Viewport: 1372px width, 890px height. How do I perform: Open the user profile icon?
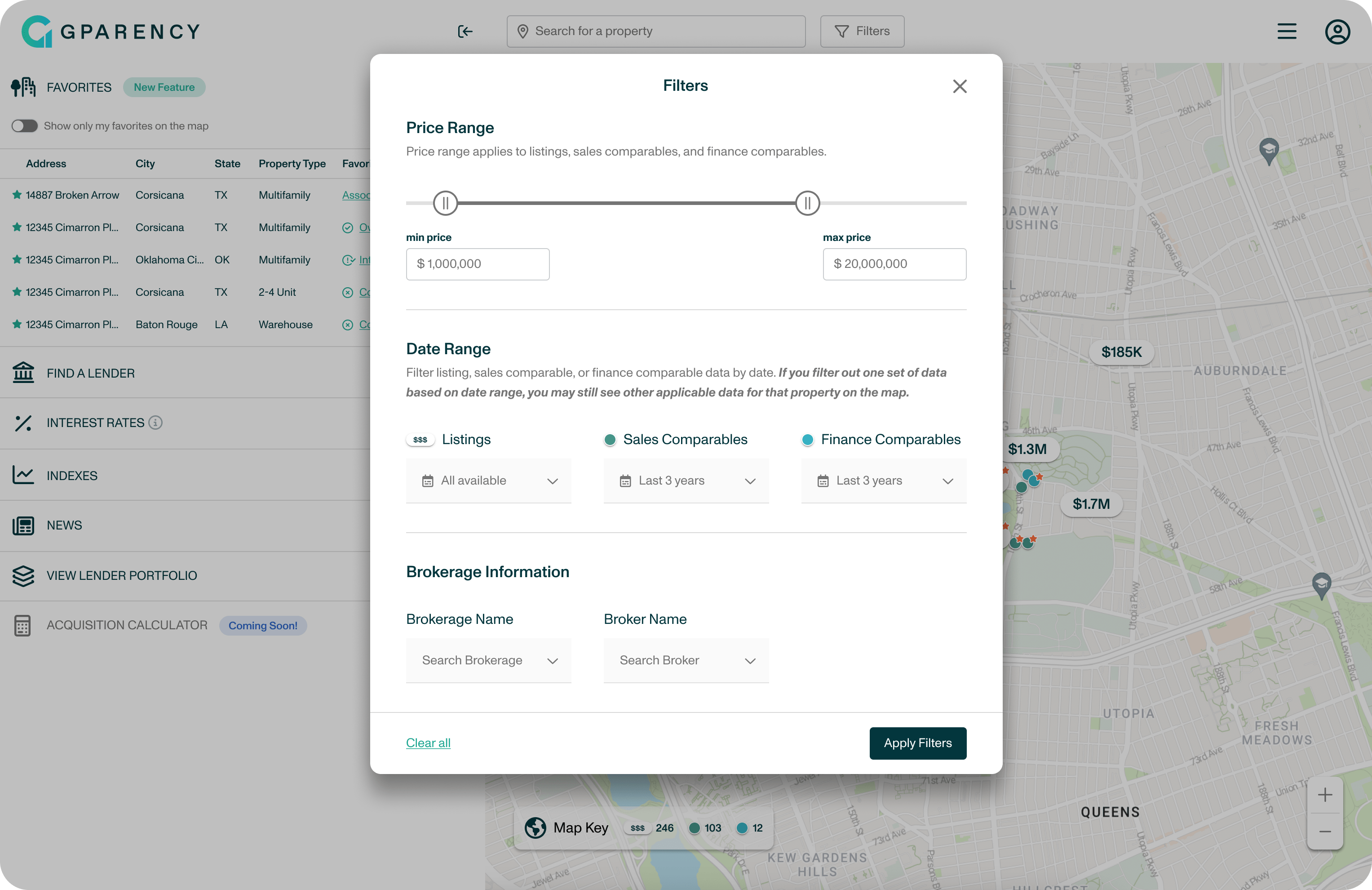coord(1337,31)
